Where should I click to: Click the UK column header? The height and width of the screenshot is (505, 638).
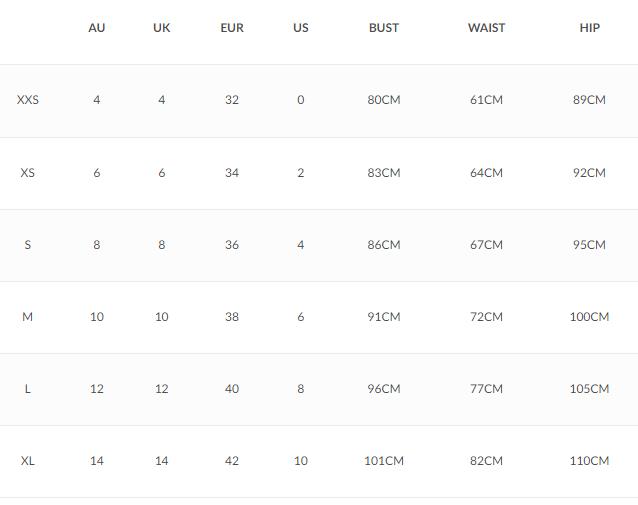tap(162, 28)
